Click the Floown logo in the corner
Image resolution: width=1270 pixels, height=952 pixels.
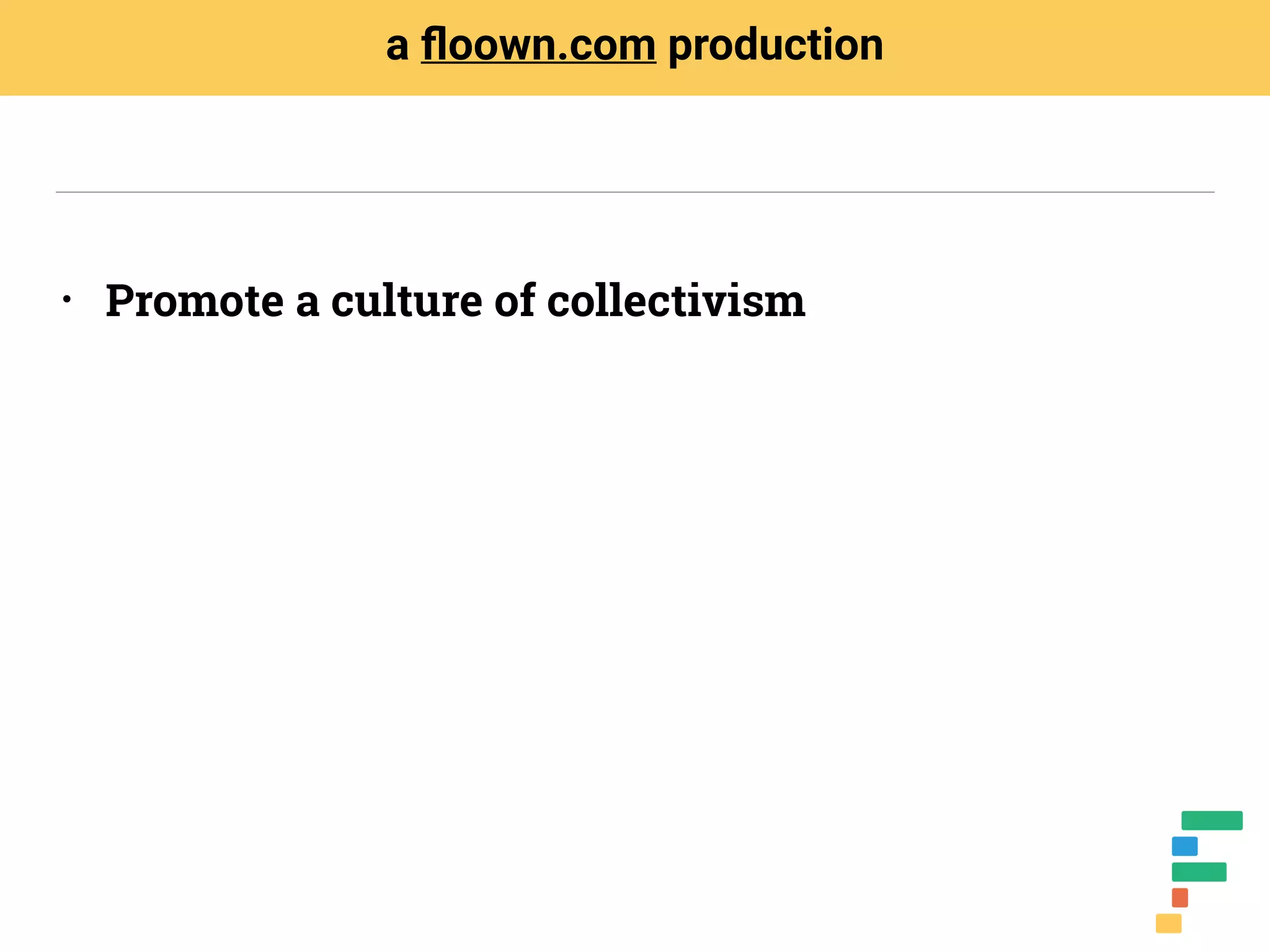pyautogui.click(x=1199, y=872)
